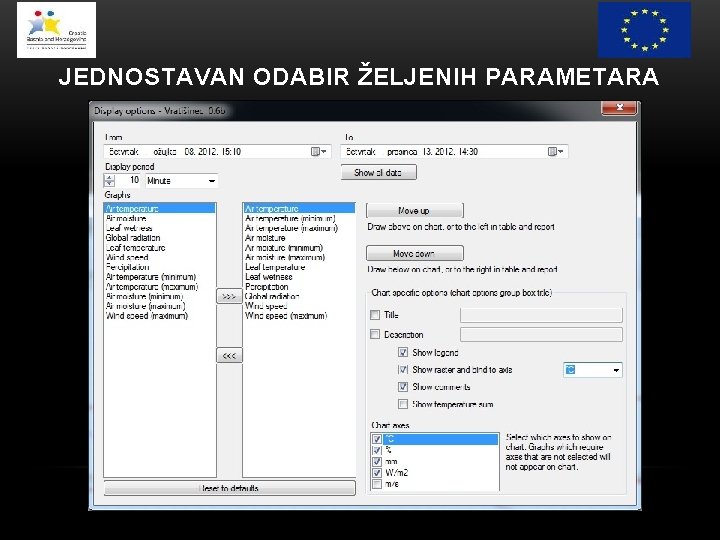Select Leaf temperature in left Graphs list
Screen dimensions: 720x540
coord(159,248)
